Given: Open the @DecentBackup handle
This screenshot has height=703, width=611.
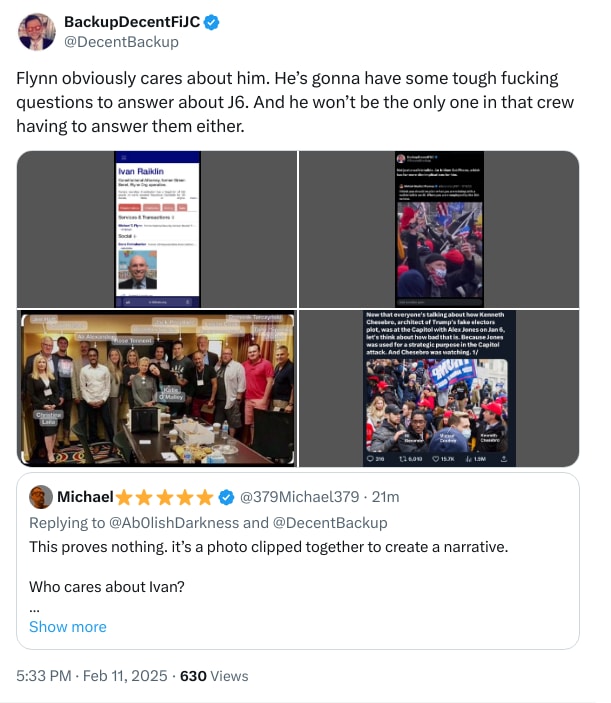Looking at the screenshot, I should click(x=121, y=42).
